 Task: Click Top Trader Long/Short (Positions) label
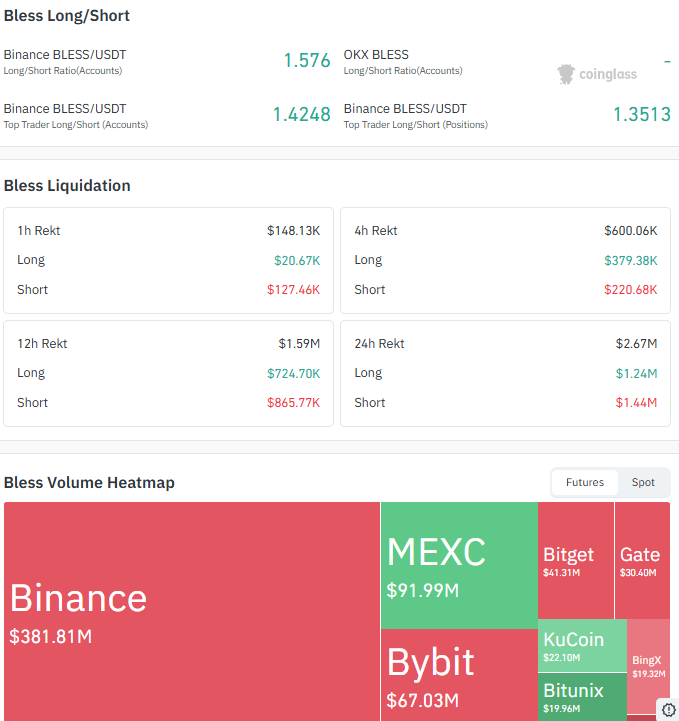click(416, 125)
